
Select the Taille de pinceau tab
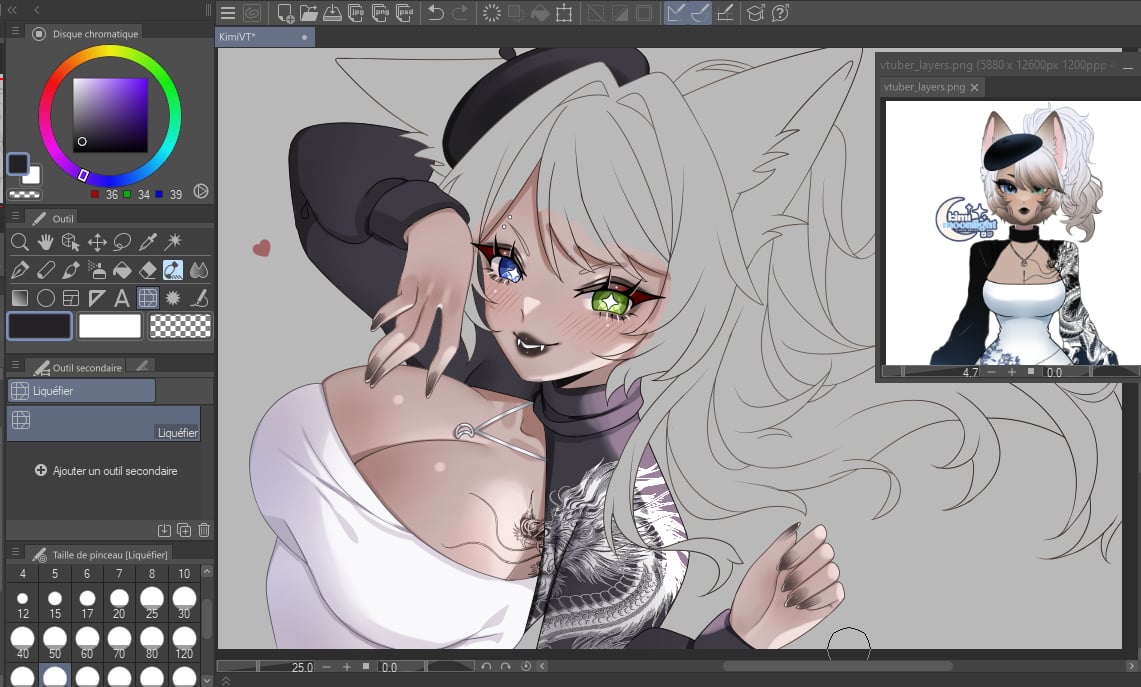100,555
